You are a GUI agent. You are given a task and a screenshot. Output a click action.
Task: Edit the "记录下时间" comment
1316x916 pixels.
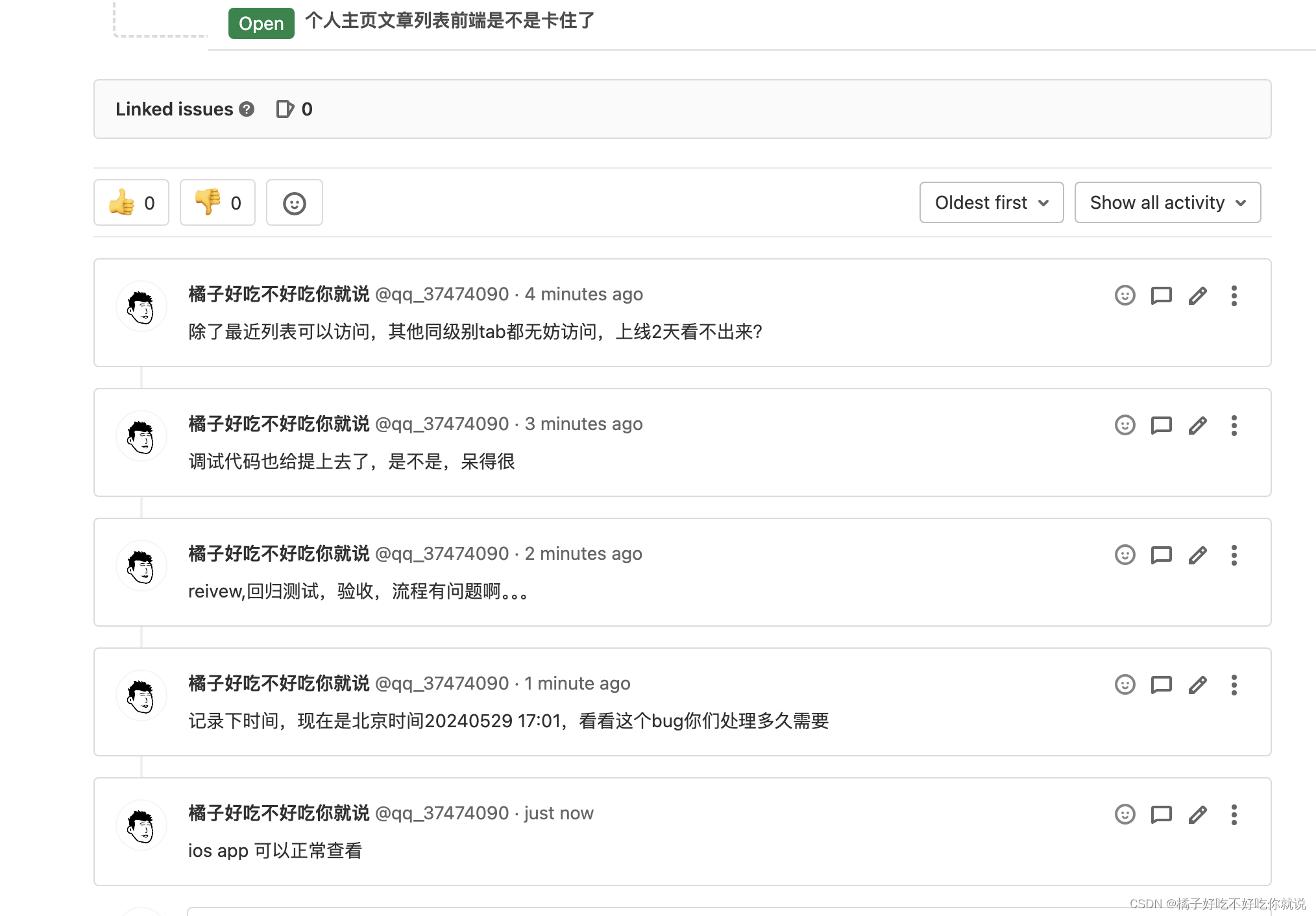pyautogui.click(x=1197, y=685)
